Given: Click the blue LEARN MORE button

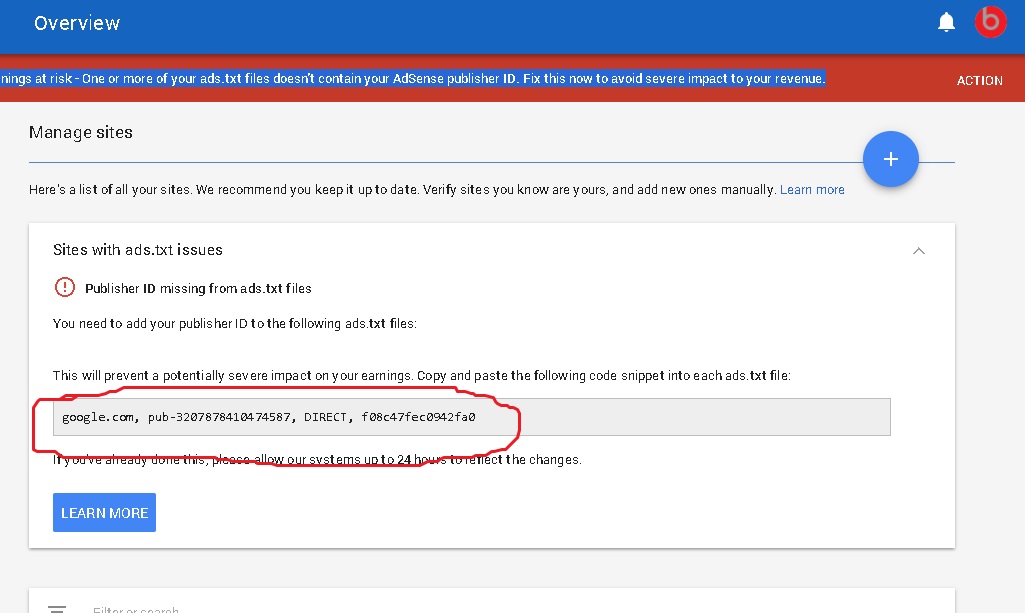Looking at the screenshot, I should (105, 512).
